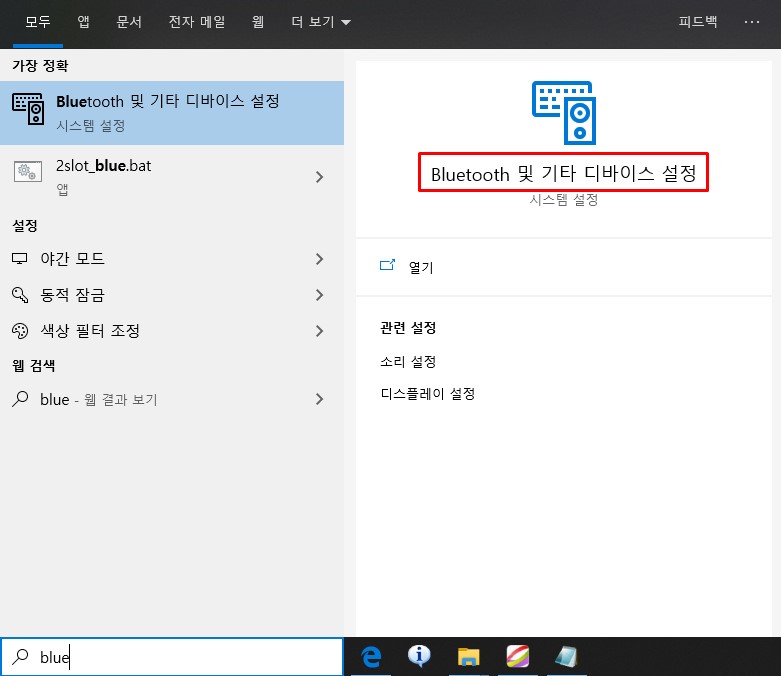This screenshot has height=676, width=781.
Task: Switch to the 모두 tab
Action: pos(38,22)
